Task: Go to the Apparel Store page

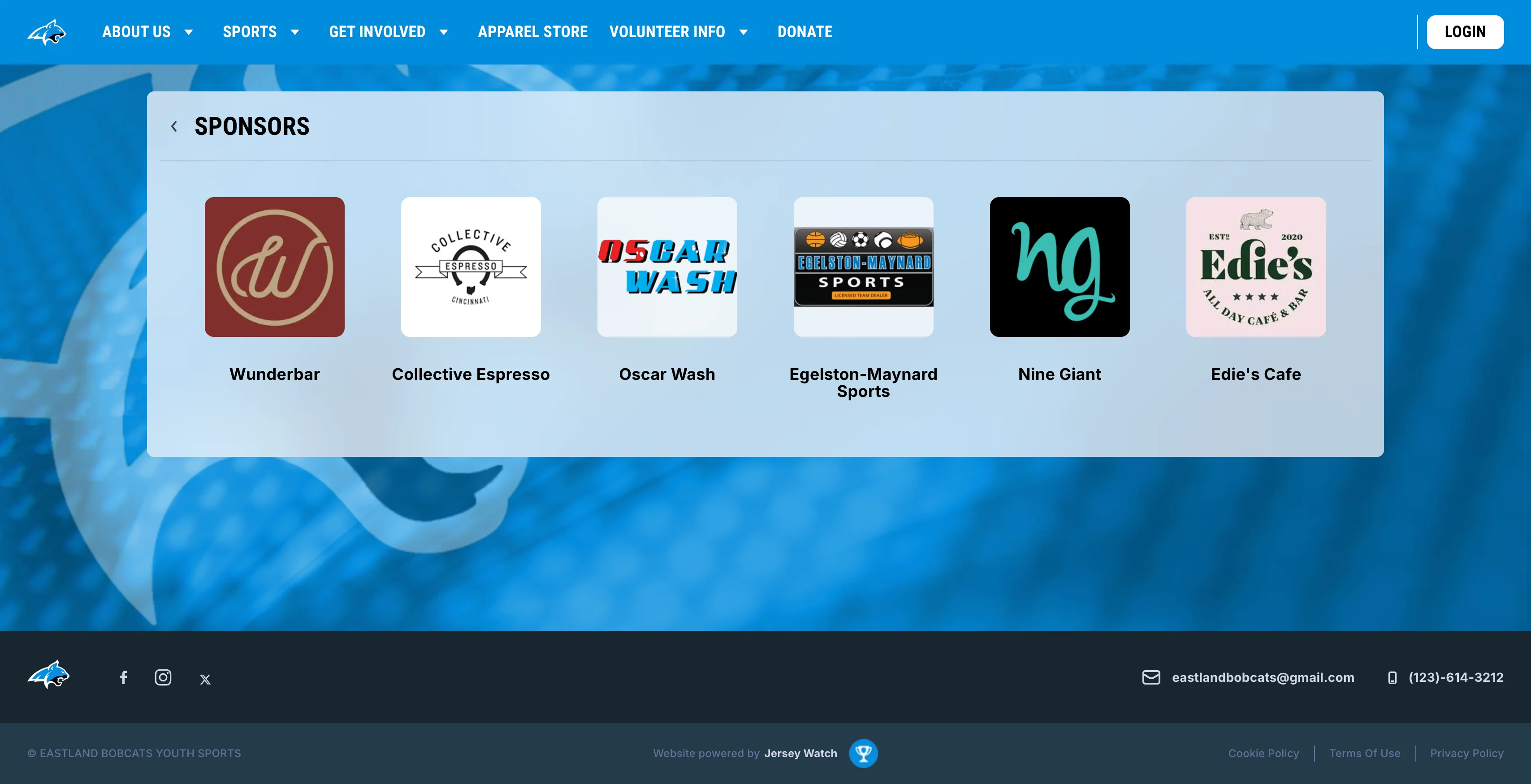Action: click(532, 32)
